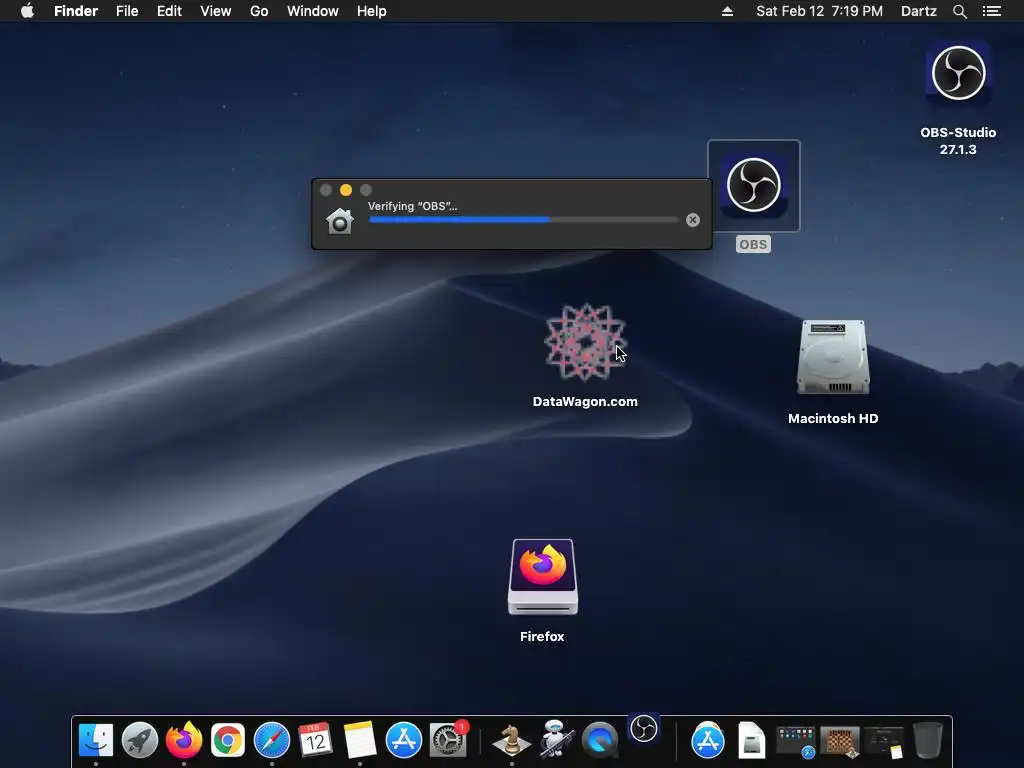Viewport: 1024px width, 768px height.
Task: Open Notes app in the Dock
Action: 360,741
